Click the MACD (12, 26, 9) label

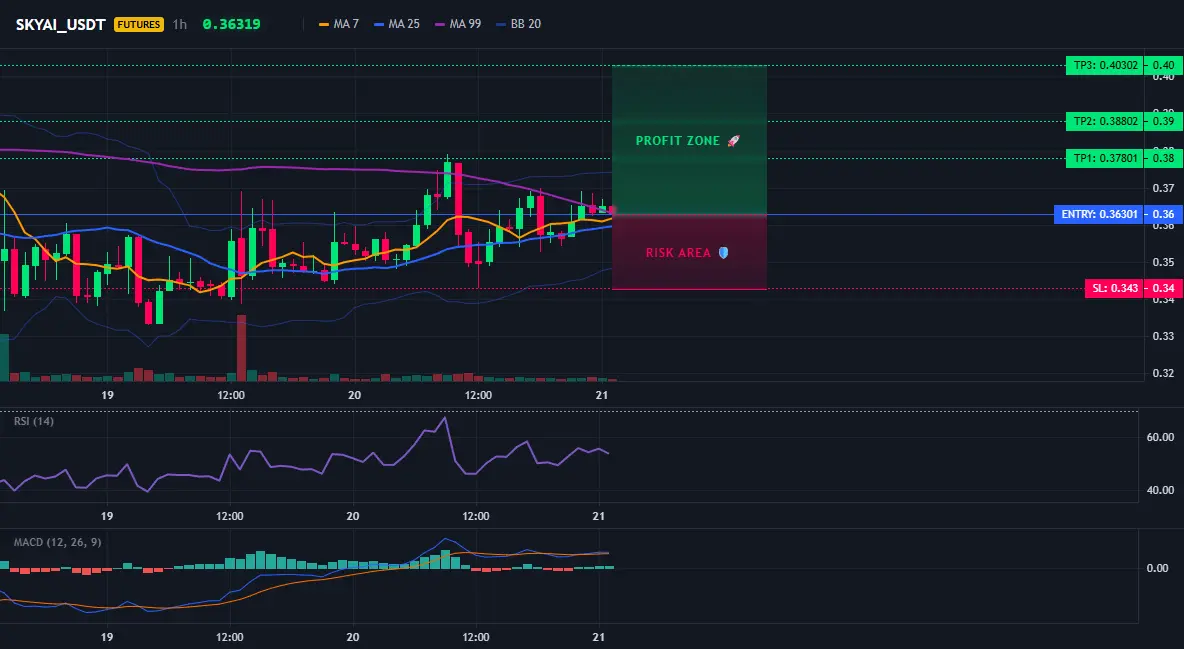tap(57, 542)
